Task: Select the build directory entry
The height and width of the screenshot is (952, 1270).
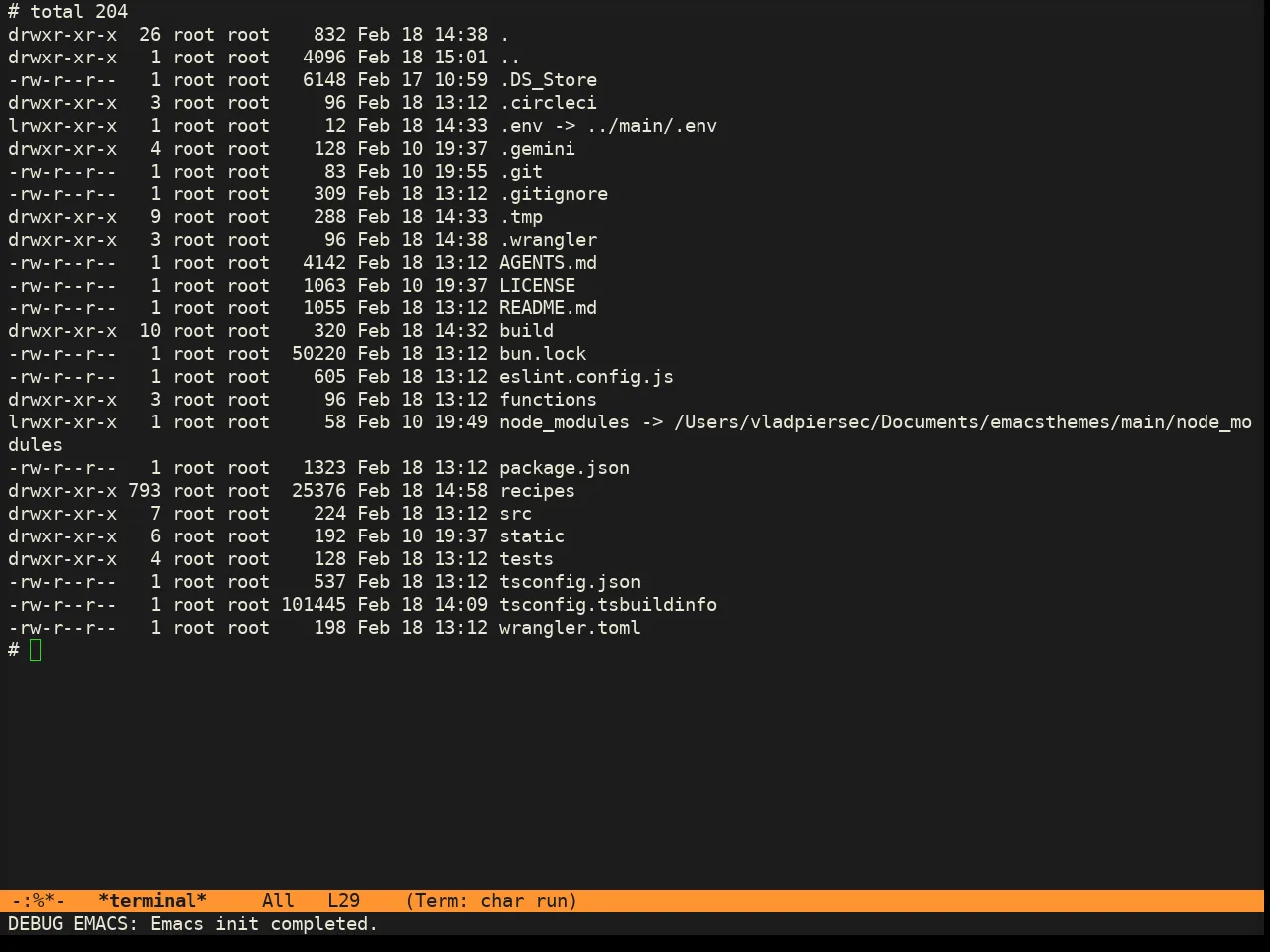Action: 526,331
